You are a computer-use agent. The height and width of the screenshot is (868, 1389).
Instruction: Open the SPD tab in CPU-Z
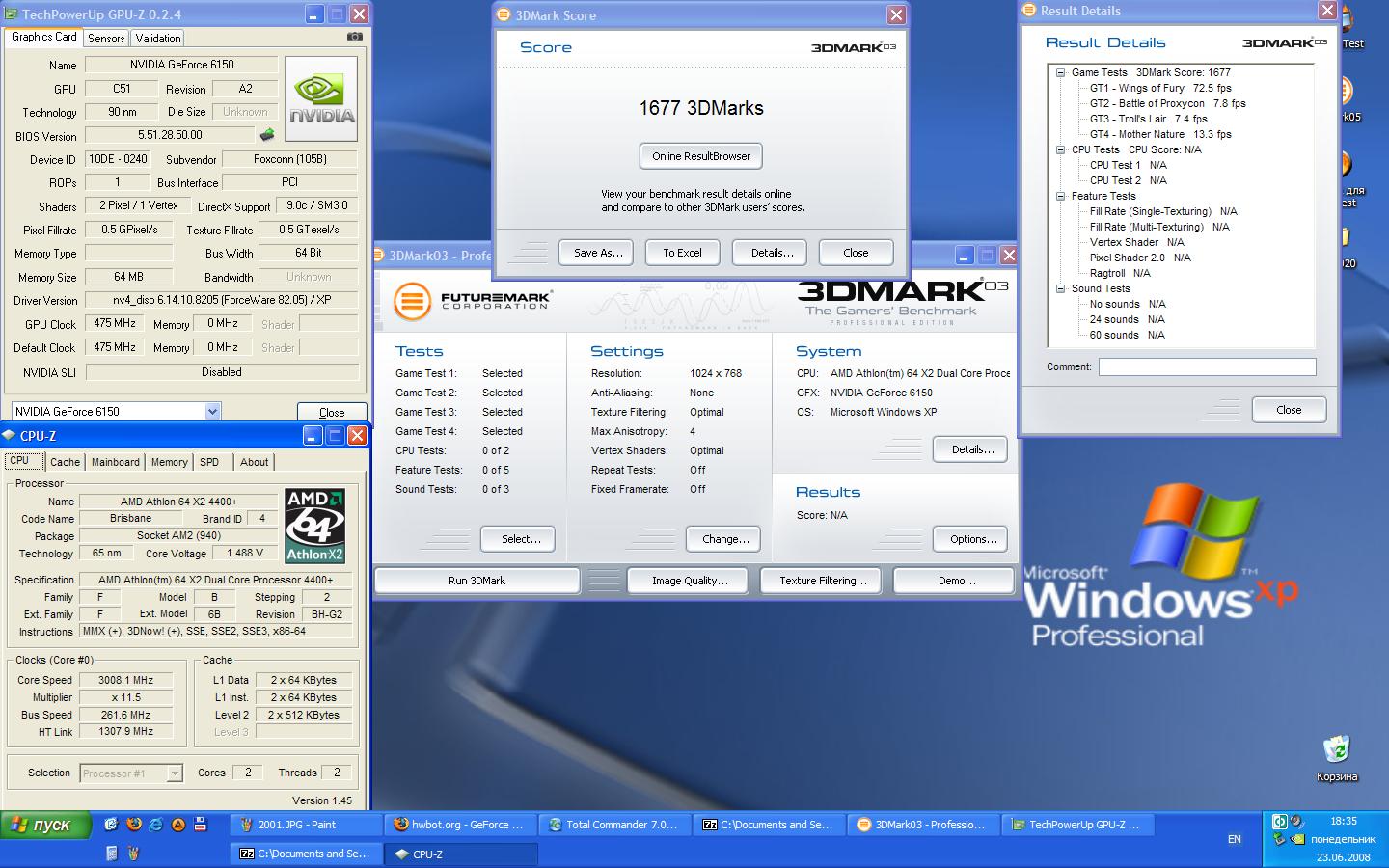pyautogui.click(x=209, y=462)
